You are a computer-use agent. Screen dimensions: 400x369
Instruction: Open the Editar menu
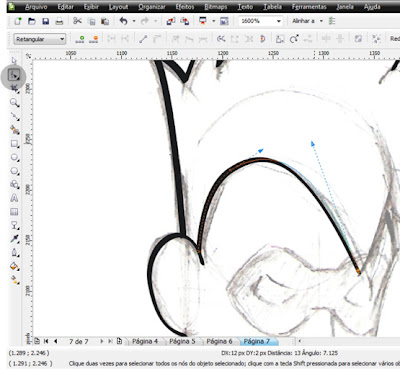click(x=66, y=7)
